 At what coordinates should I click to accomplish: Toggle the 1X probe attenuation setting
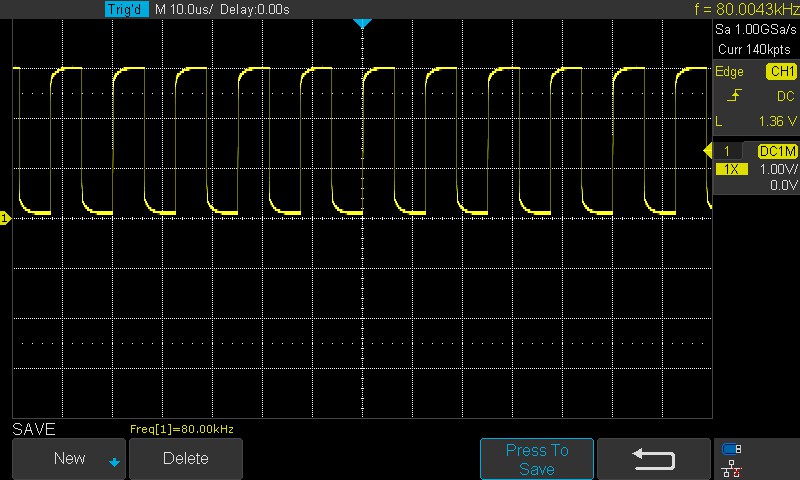click(x=732, y=169)
